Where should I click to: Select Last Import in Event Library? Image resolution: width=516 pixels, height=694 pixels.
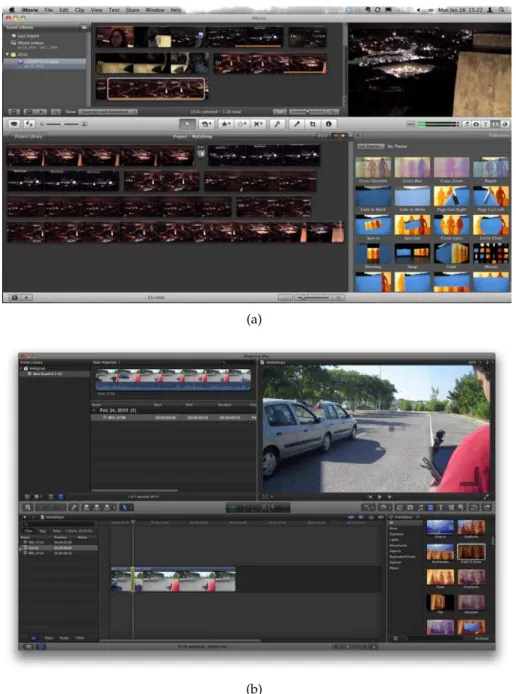[28, 36]
